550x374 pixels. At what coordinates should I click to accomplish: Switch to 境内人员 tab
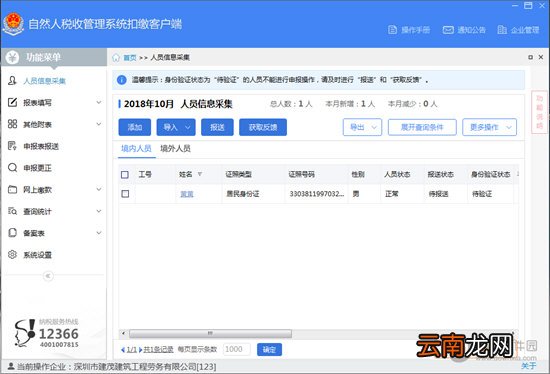tap(136, 148)
